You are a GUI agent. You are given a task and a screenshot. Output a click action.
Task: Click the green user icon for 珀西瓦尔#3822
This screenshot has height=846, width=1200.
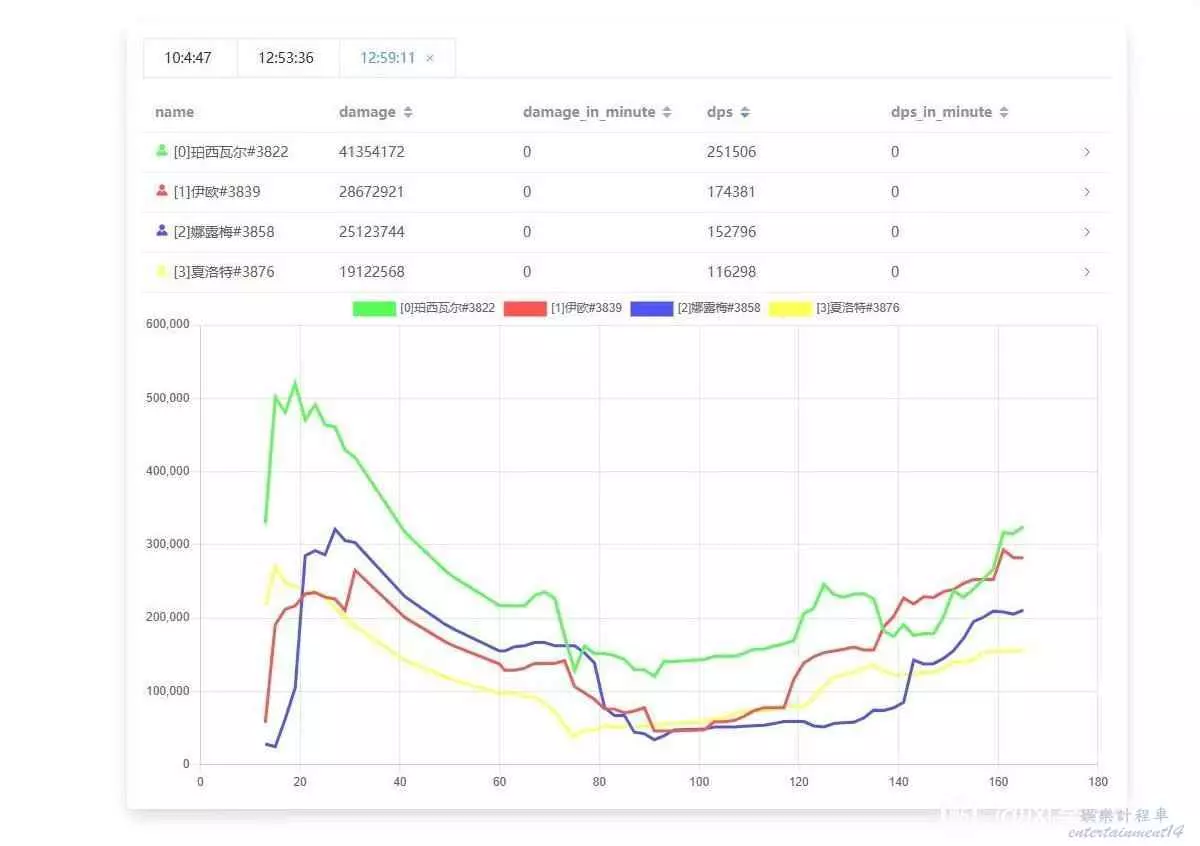[162, 151]
